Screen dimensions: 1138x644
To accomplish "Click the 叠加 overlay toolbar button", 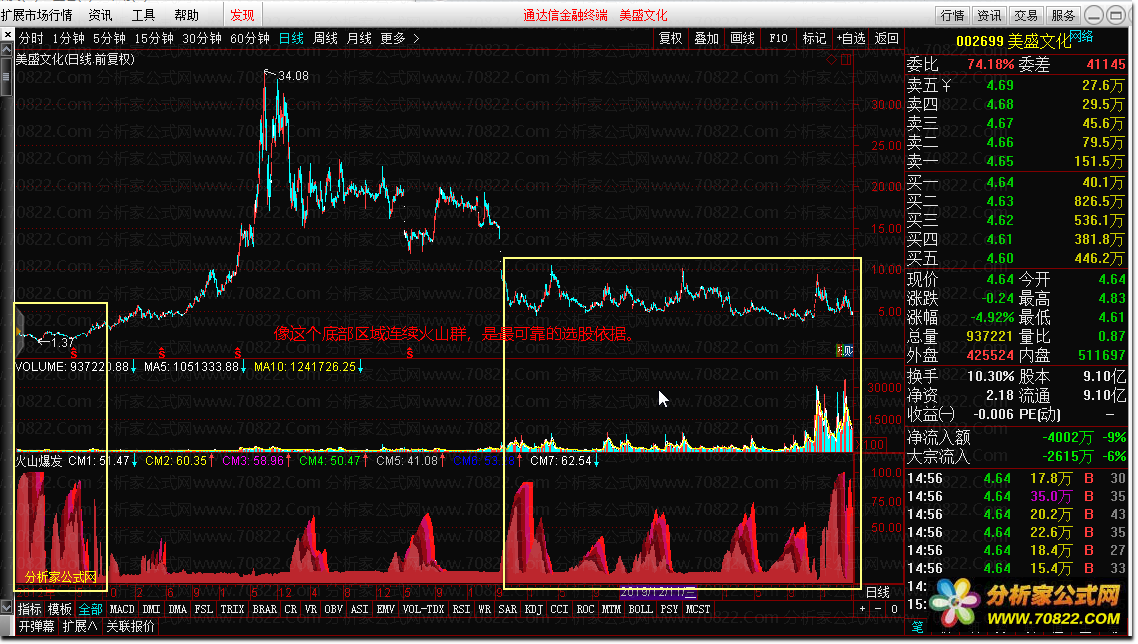I will click(706, 38).
